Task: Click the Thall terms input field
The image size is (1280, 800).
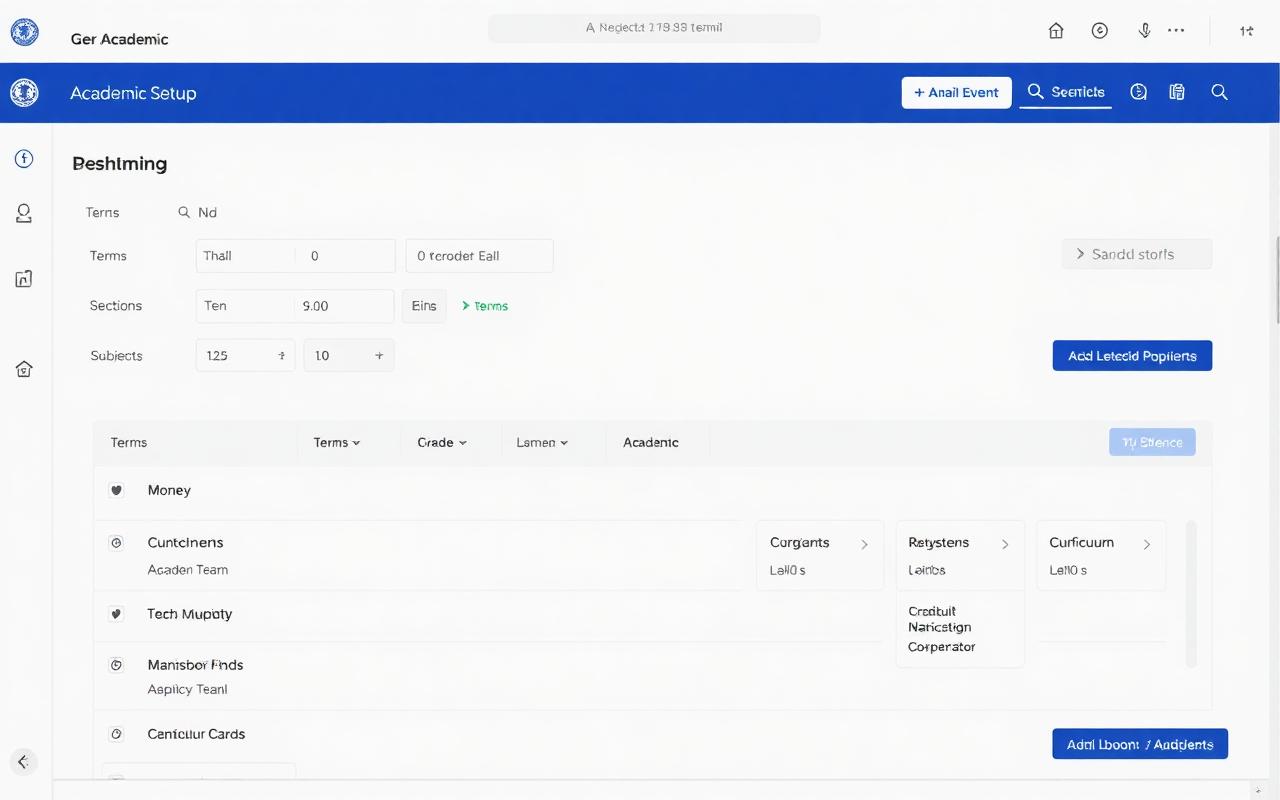Action: (x=295, y=255)
